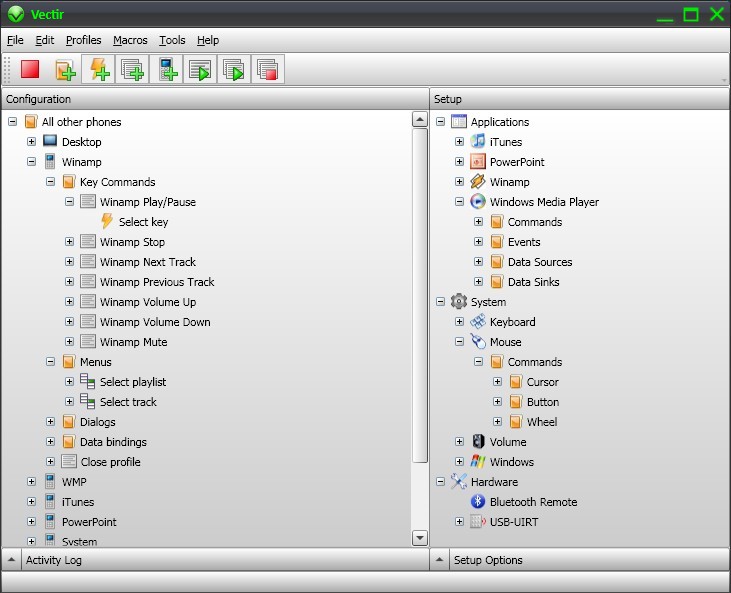The width and height of the screenshot is (731, 593).
Task: Click the Bluetooth Remote icon in Hardware
Action: pos(478,502)
